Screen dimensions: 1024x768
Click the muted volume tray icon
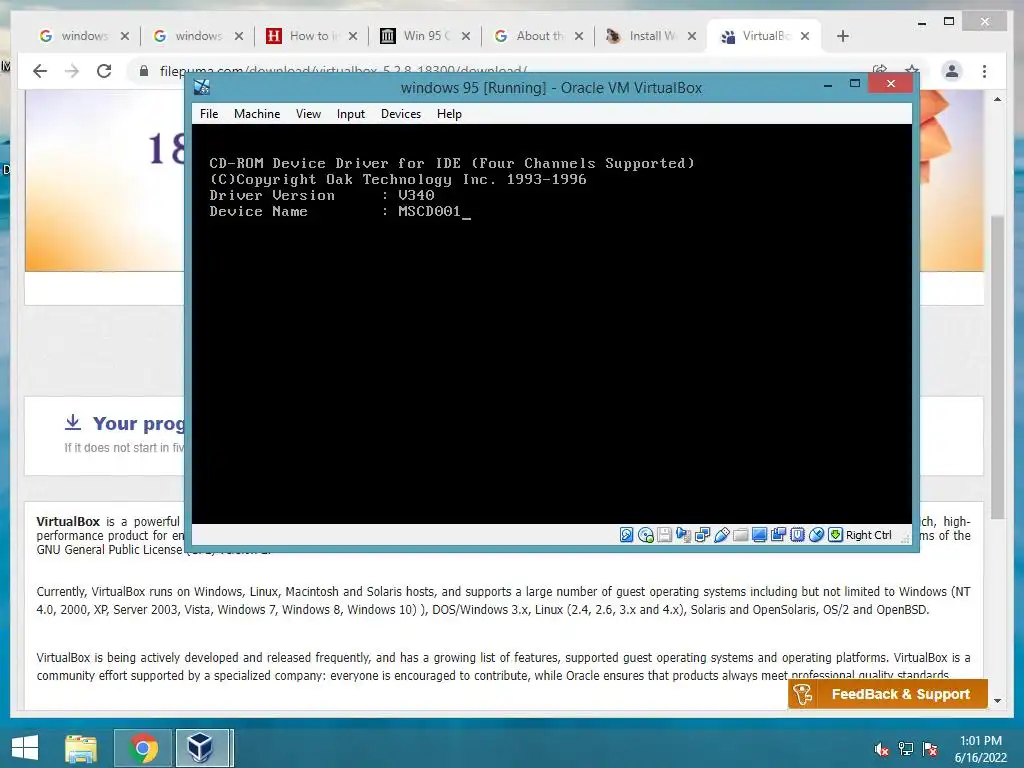pos(882,749)
